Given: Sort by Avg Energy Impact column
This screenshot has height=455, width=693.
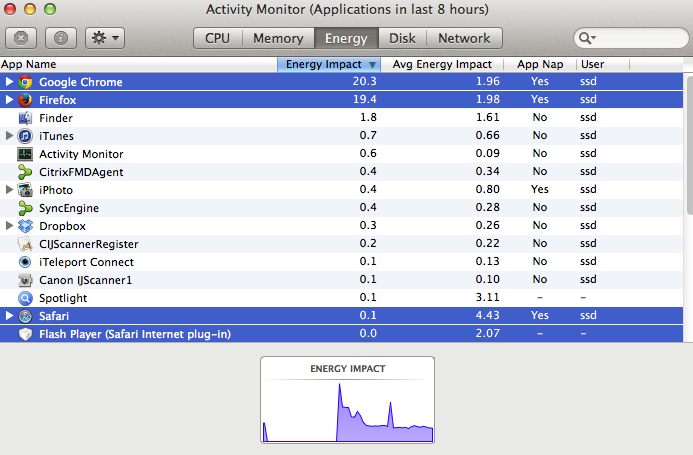Looking at the screenshot, I should pos(442,65).
